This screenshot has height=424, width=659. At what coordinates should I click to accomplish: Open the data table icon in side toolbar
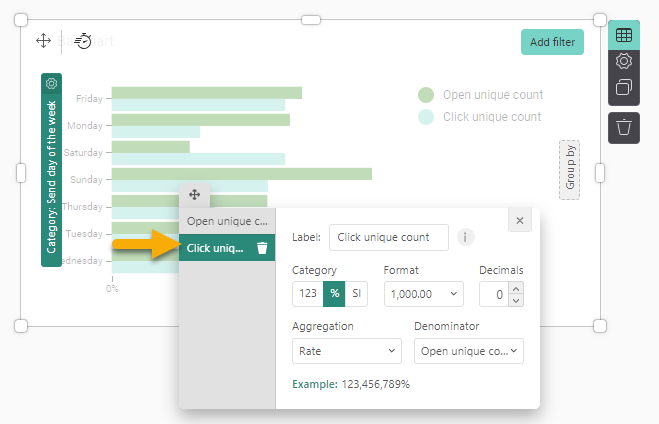coord(624,35)
